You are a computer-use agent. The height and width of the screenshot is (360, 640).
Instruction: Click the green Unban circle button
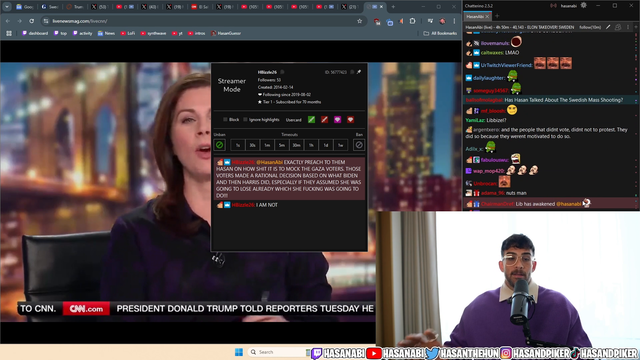point(220,145)
